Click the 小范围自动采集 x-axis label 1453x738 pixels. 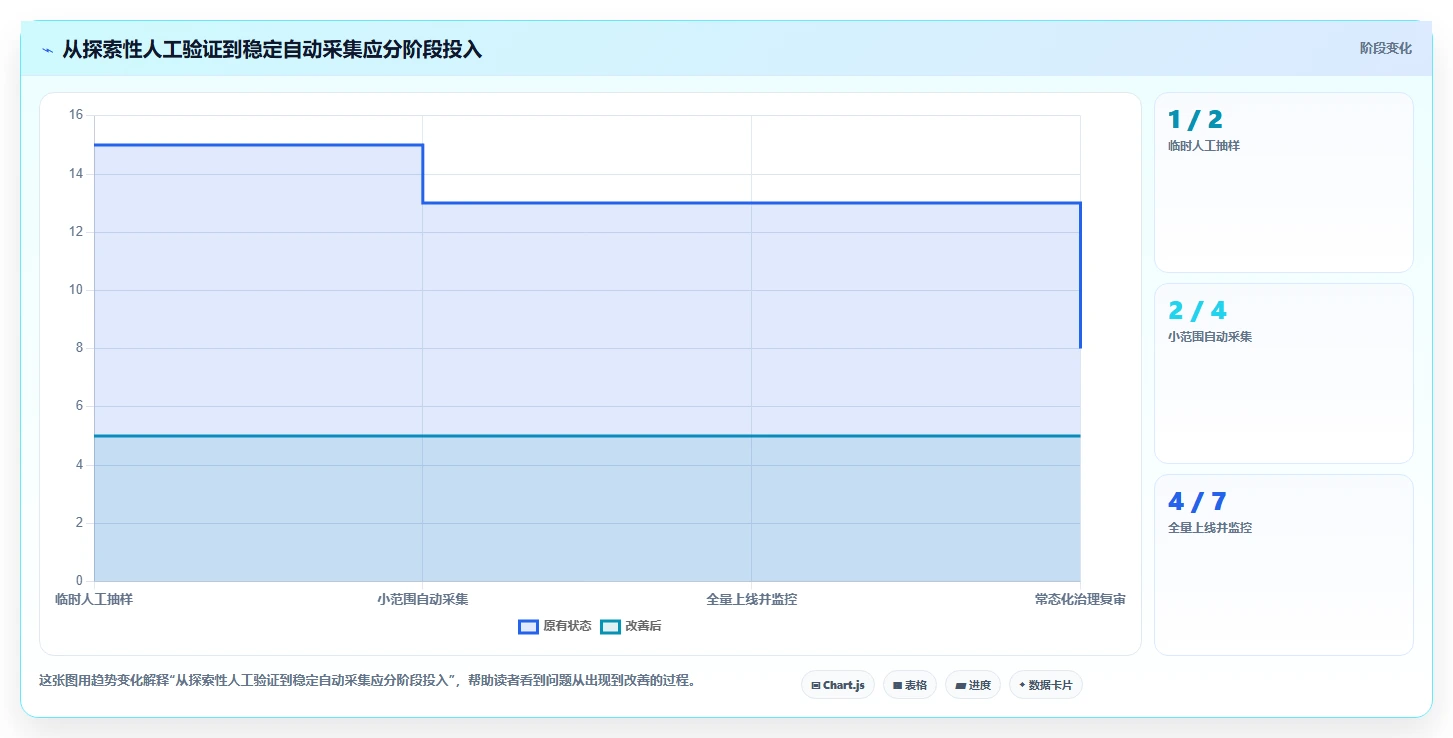[423, 599]
